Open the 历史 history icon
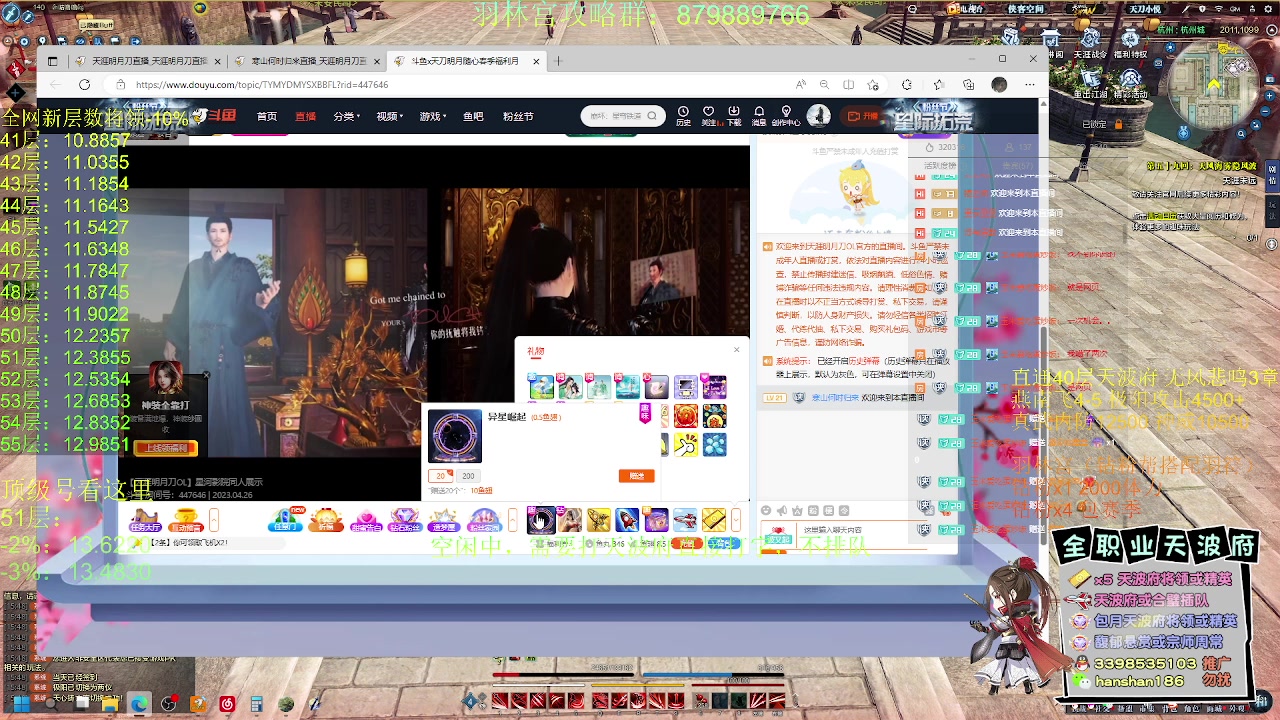Viewport: 1280px width, 720px height. pyautogui.click(x=683, y=116)
